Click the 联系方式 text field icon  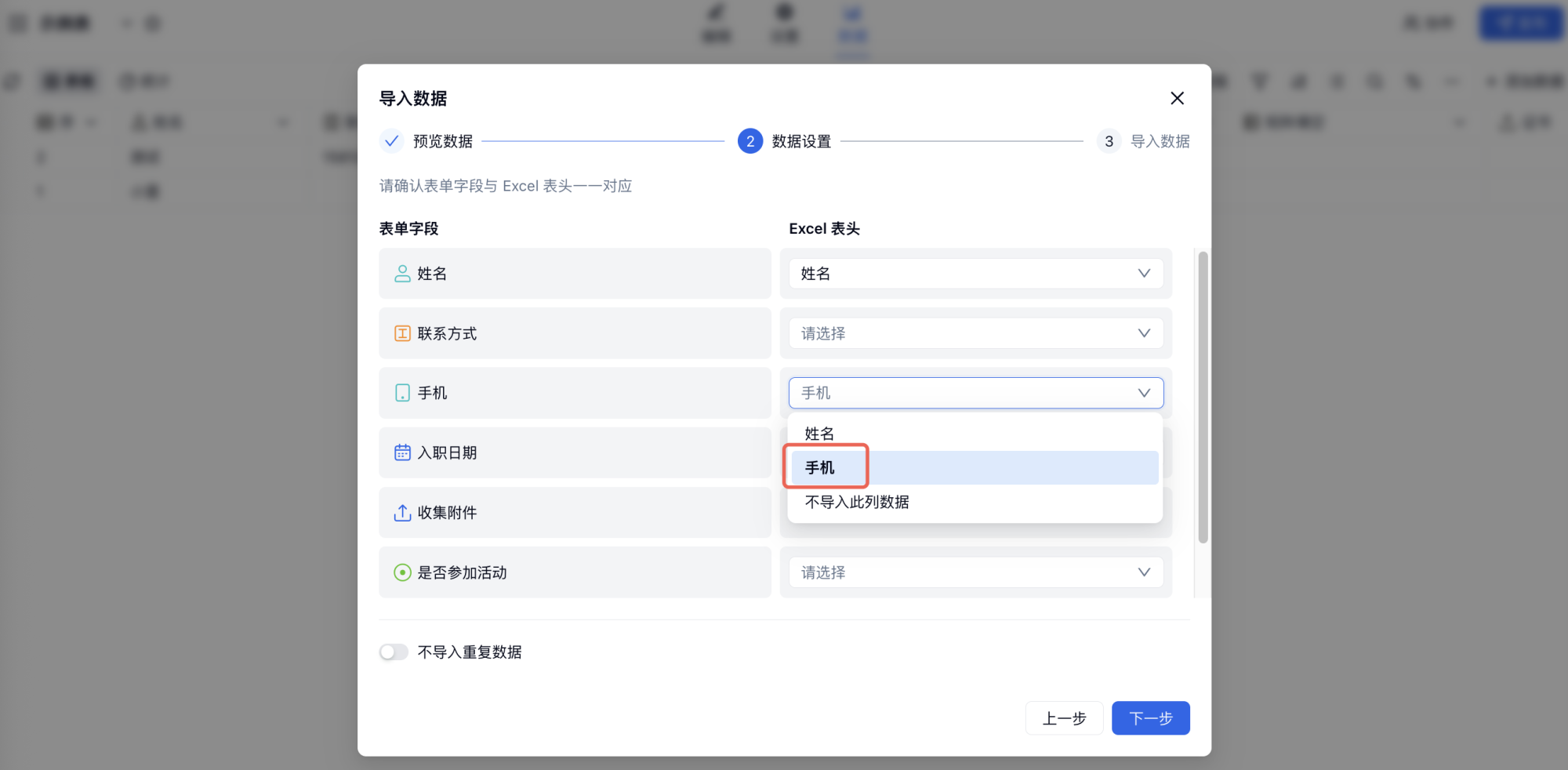[402, 333]
